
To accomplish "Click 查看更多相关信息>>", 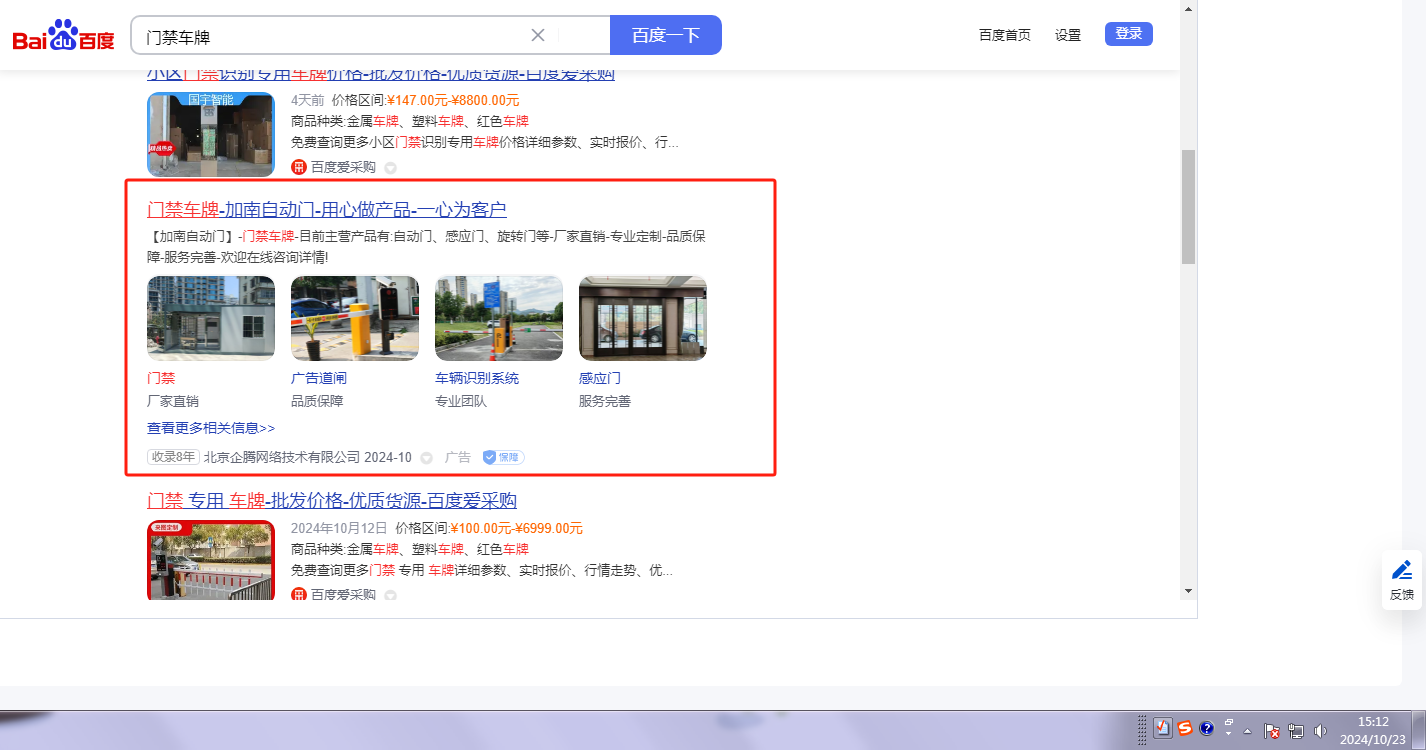I will click(x=211, y=428).
